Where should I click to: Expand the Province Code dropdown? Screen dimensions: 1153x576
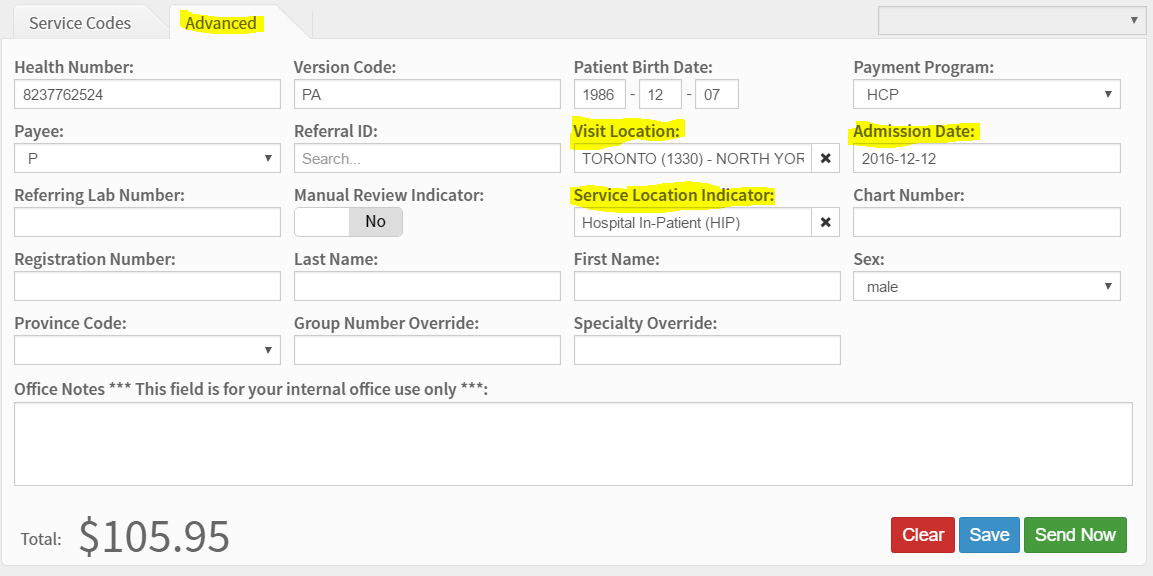click(x=147, y=350)
